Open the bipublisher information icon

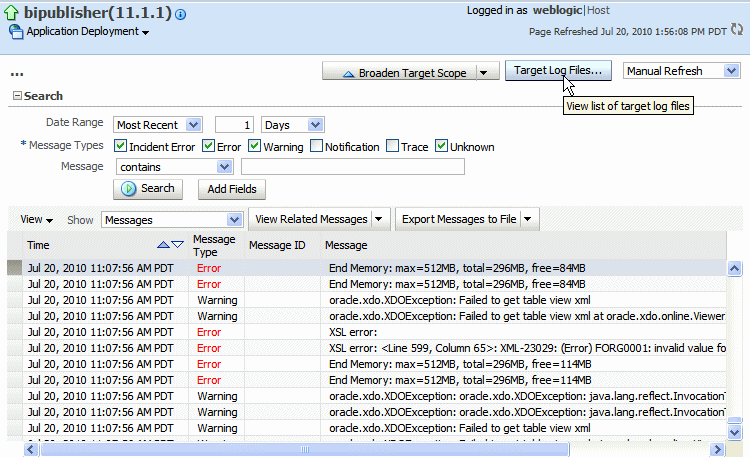click(x=180, y=15)
